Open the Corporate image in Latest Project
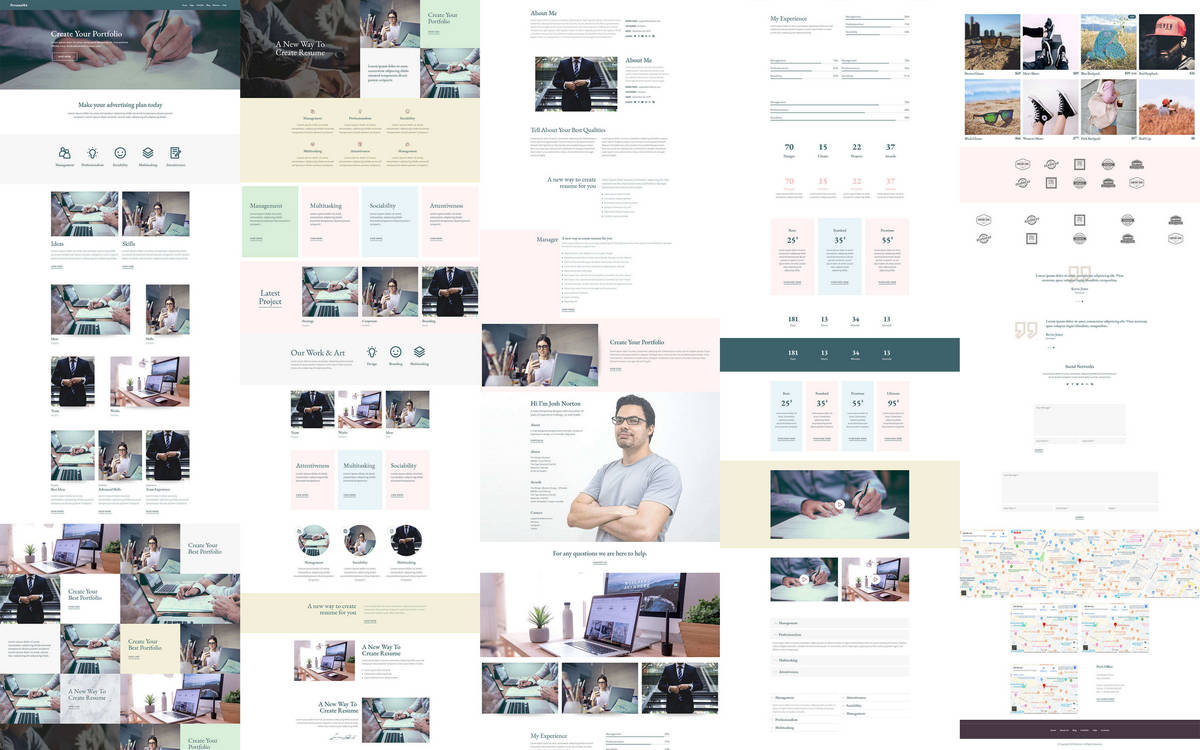This screenshot has height=750, width=1200. point(390,292)
